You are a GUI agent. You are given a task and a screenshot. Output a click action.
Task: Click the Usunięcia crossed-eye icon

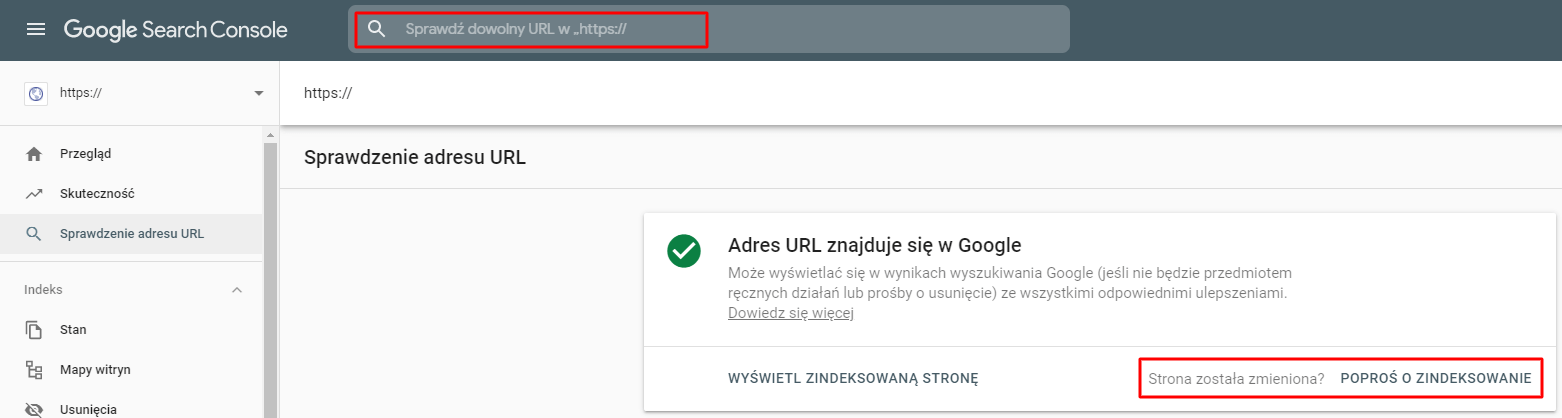34,410
